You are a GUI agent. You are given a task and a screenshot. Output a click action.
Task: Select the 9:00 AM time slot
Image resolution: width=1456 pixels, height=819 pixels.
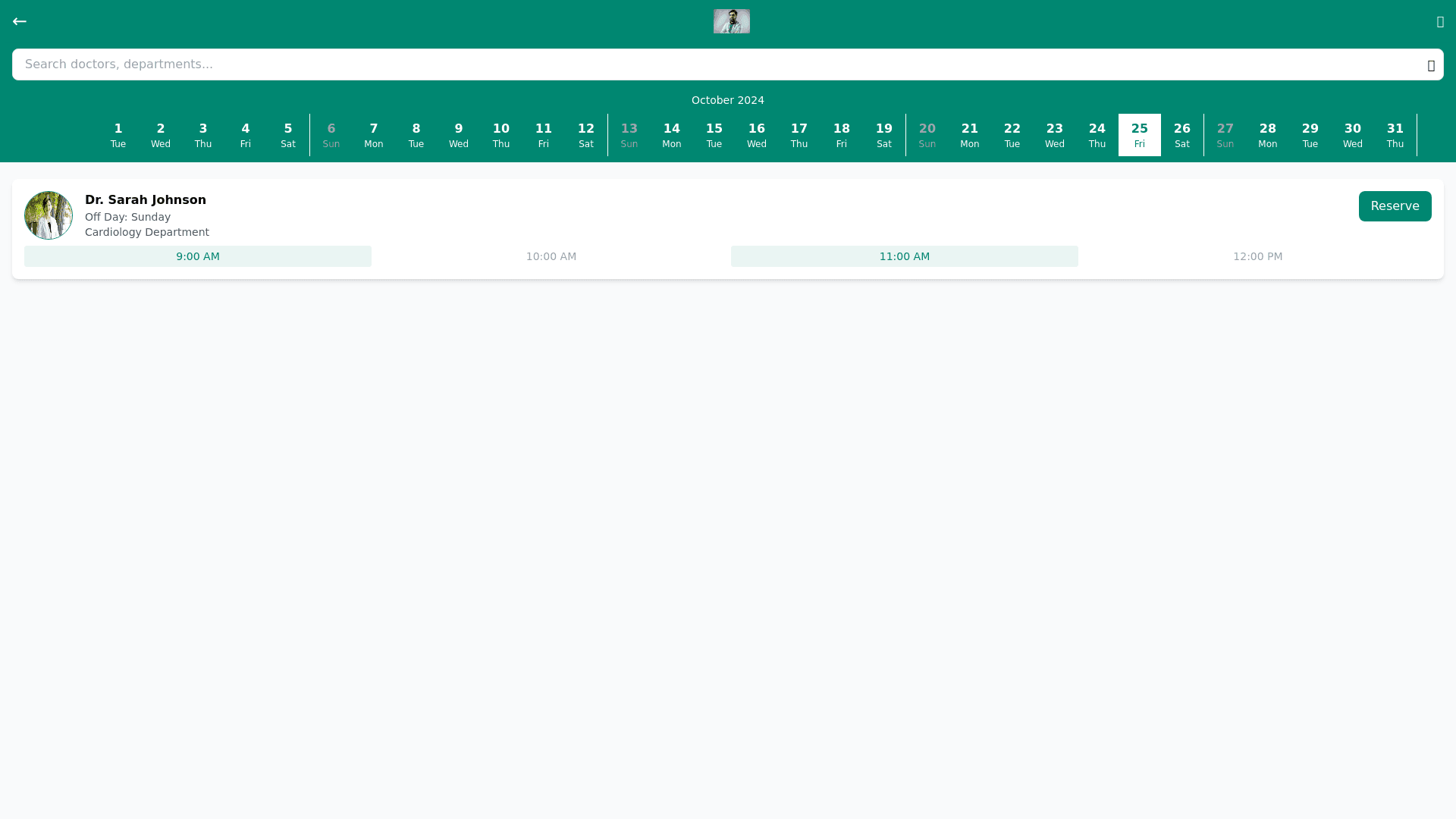198,256
